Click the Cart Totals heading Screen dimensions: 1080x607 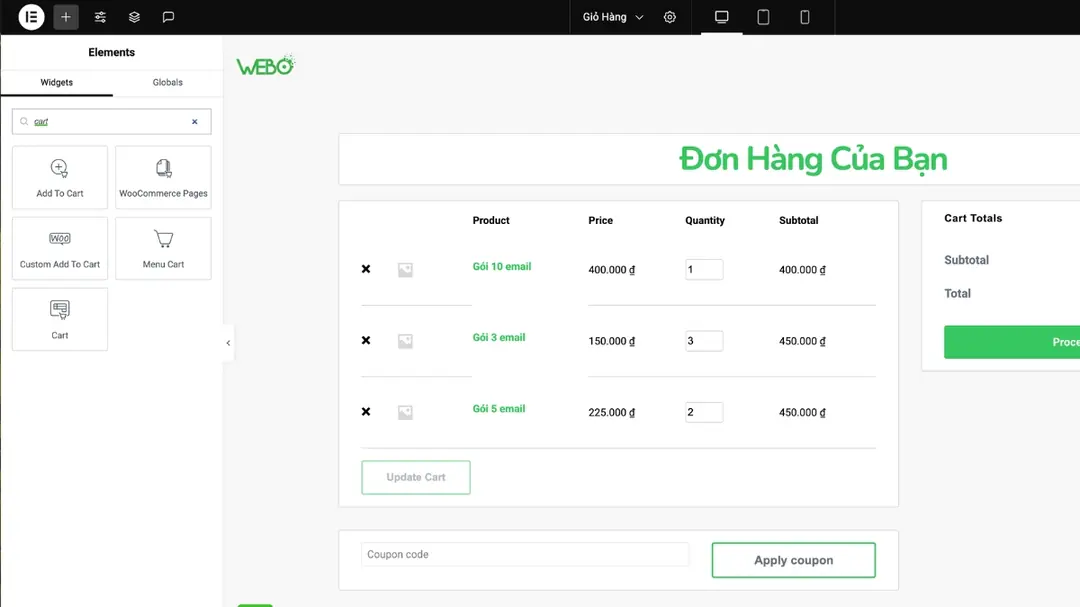973,218
